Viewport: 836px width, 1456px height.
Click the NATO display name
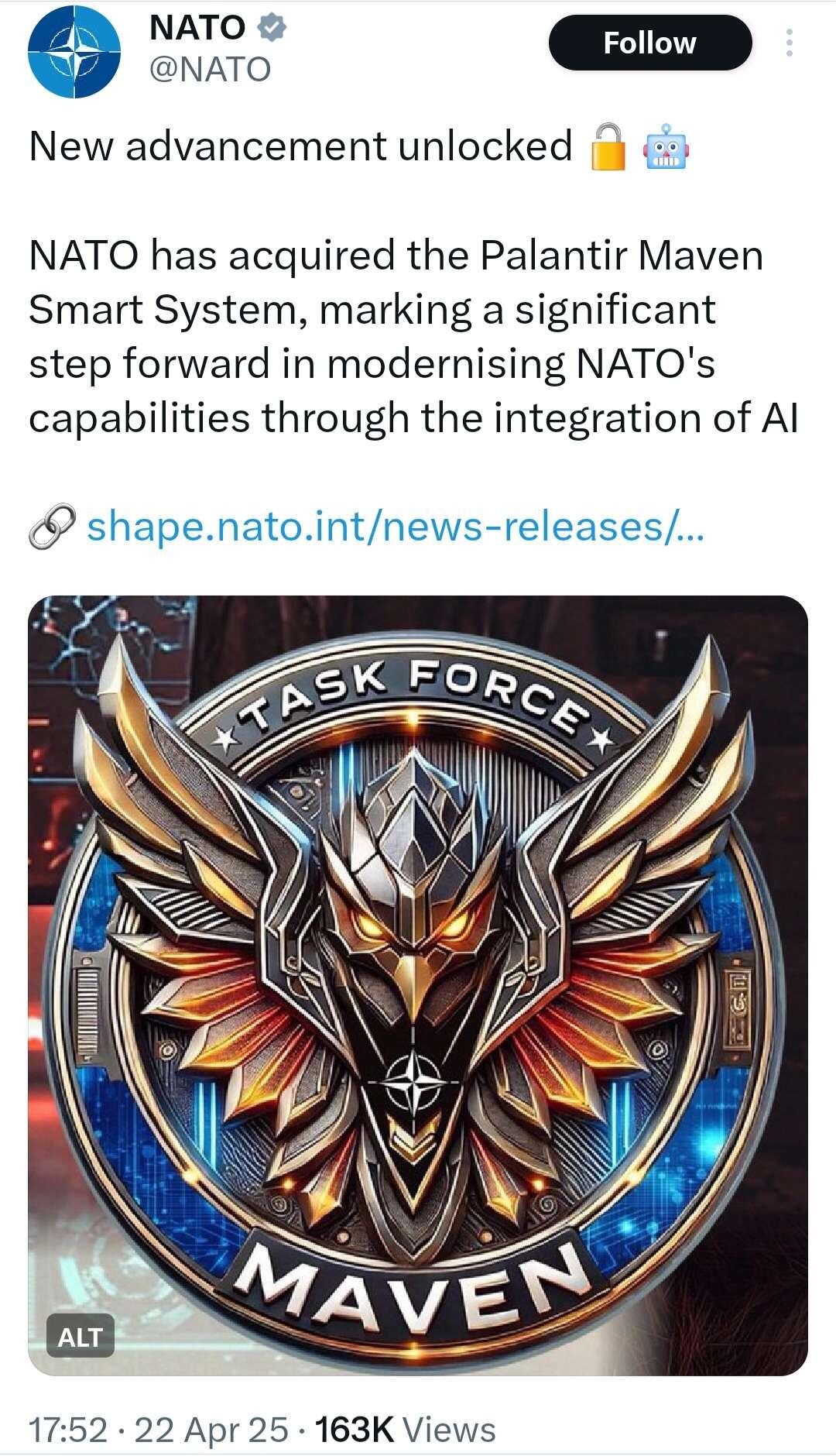click(x=197, y=28)
